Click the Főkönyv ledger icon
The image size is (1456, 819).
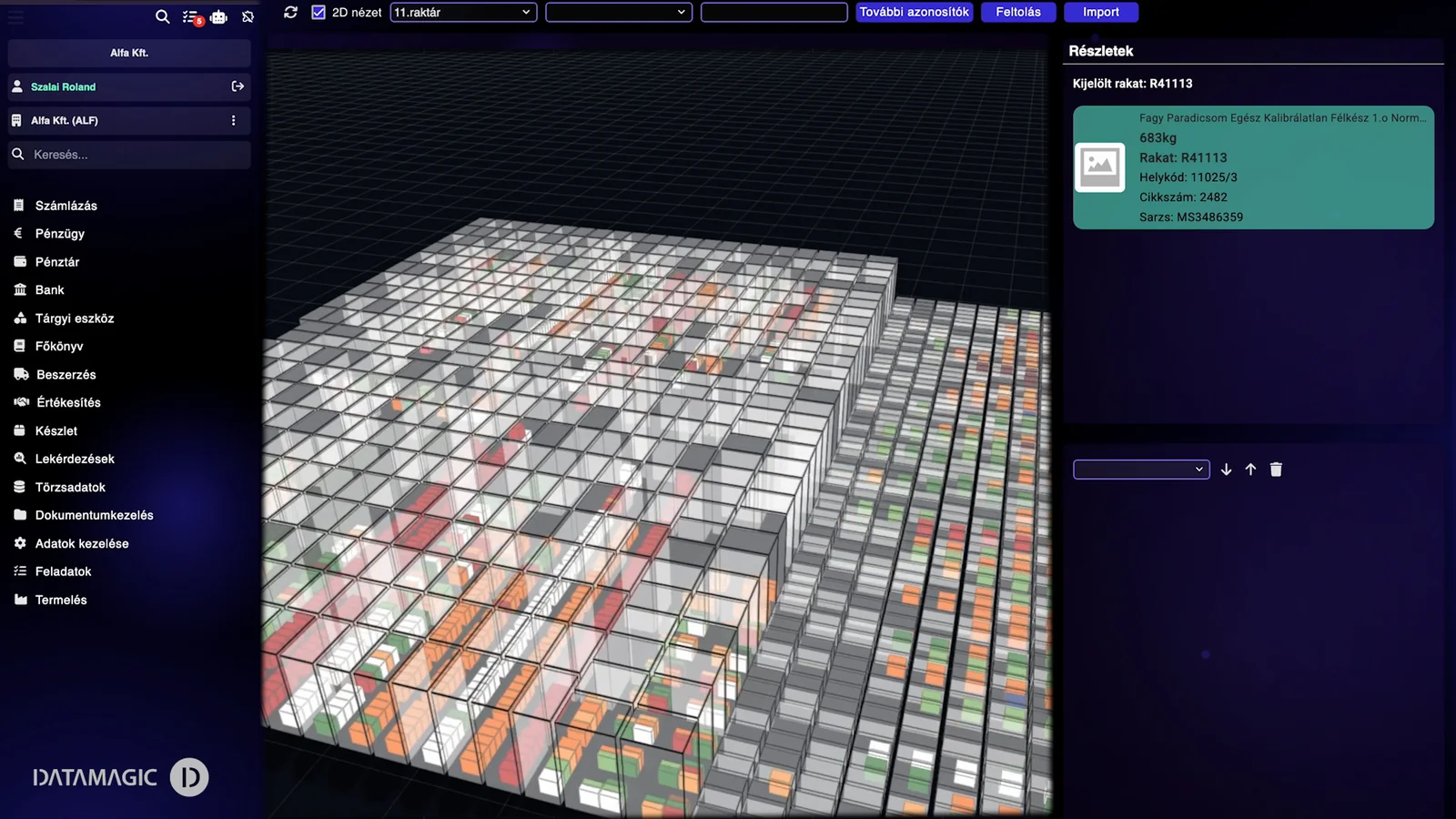[19, 347]
